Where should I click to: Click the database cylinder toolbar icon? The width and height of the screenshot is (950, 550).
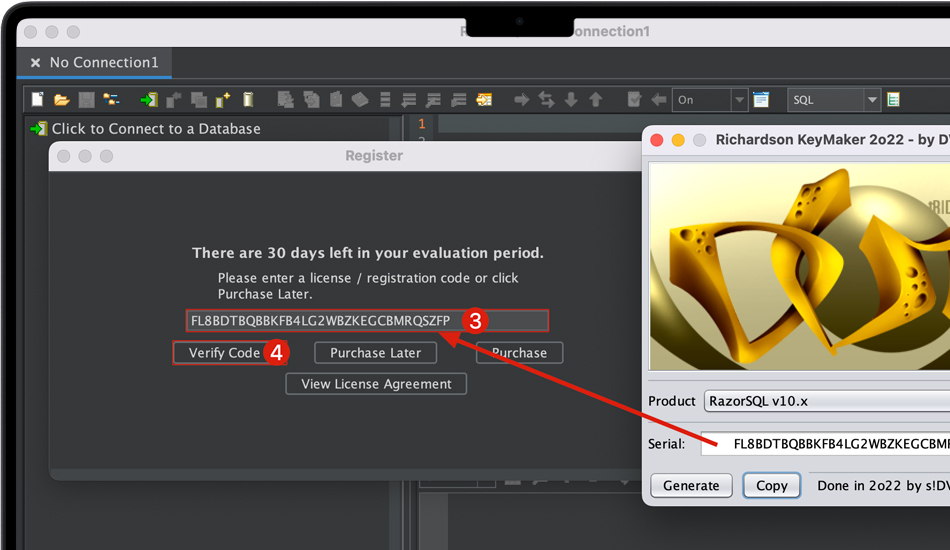pos(248,100)
